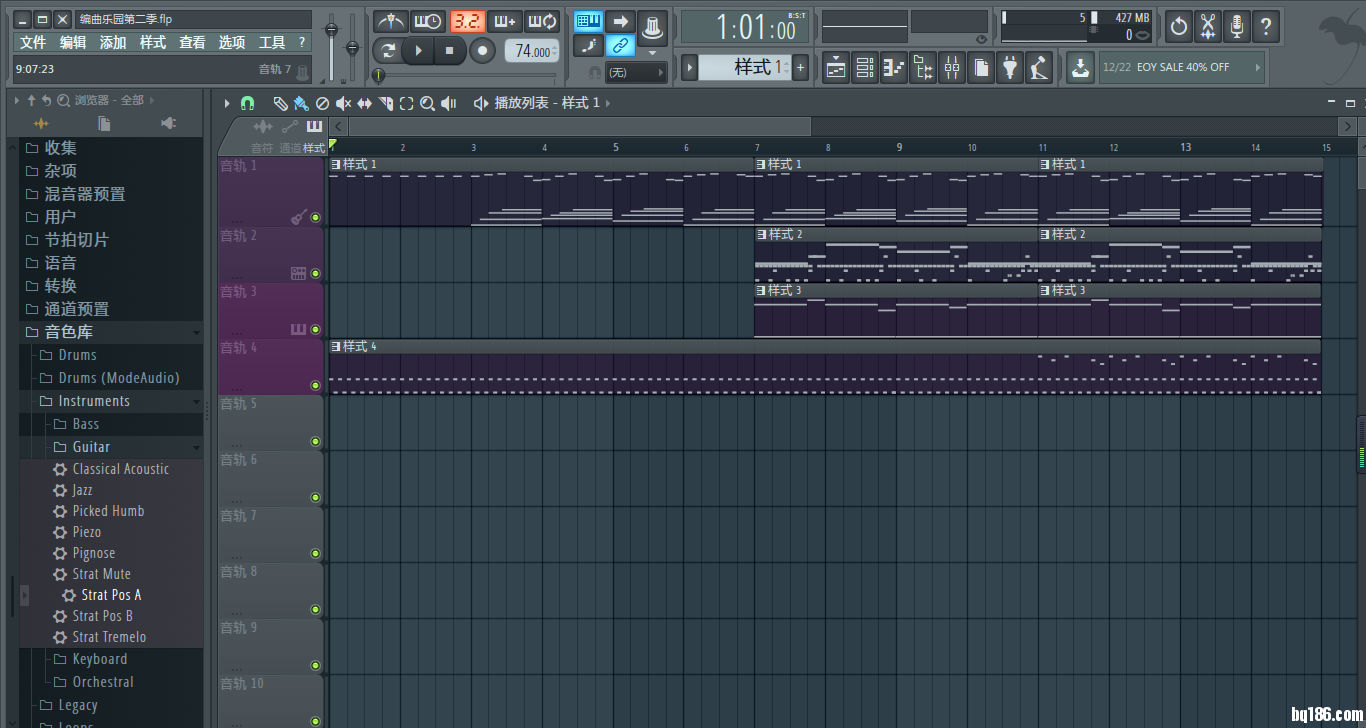Open the snap selector dropdown (无)
Screen dimensions: 1366x728
[636, 72]
